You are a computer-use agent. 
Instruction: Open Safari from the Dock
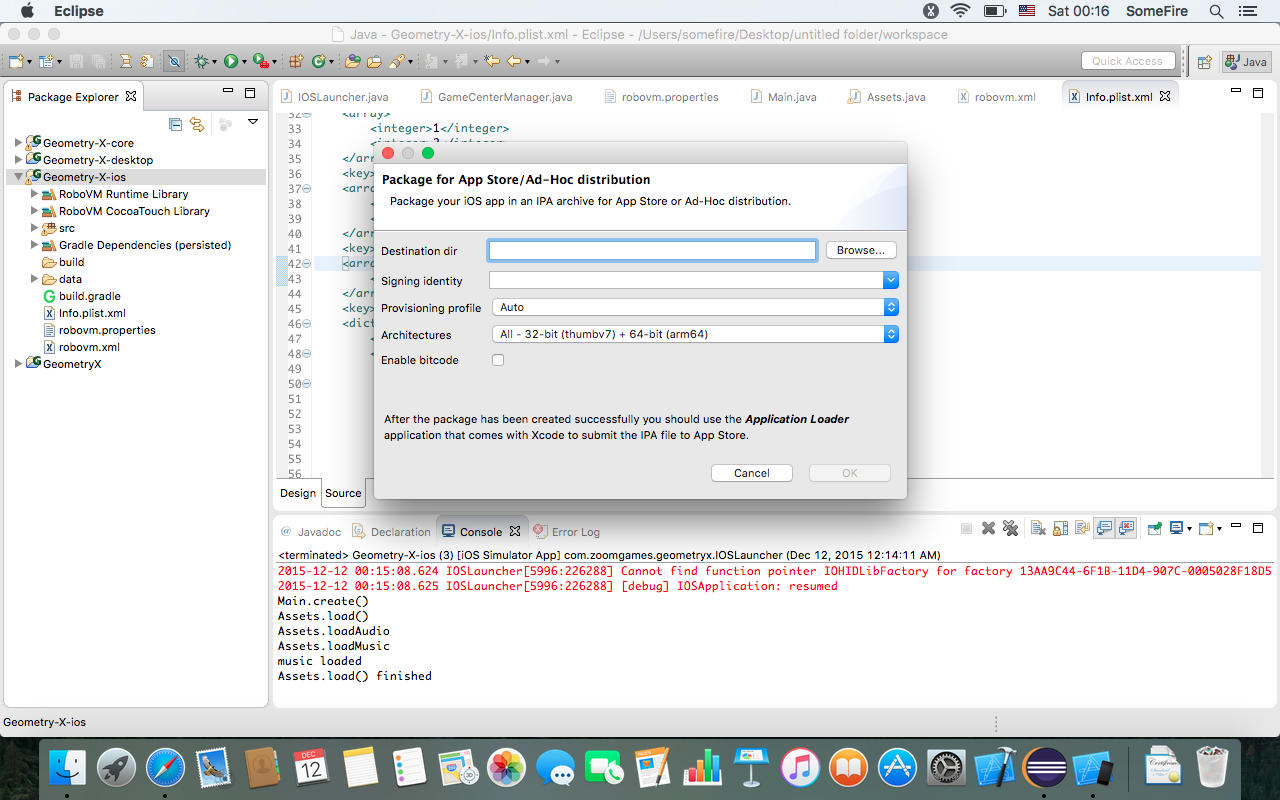(x=165, y=767)
